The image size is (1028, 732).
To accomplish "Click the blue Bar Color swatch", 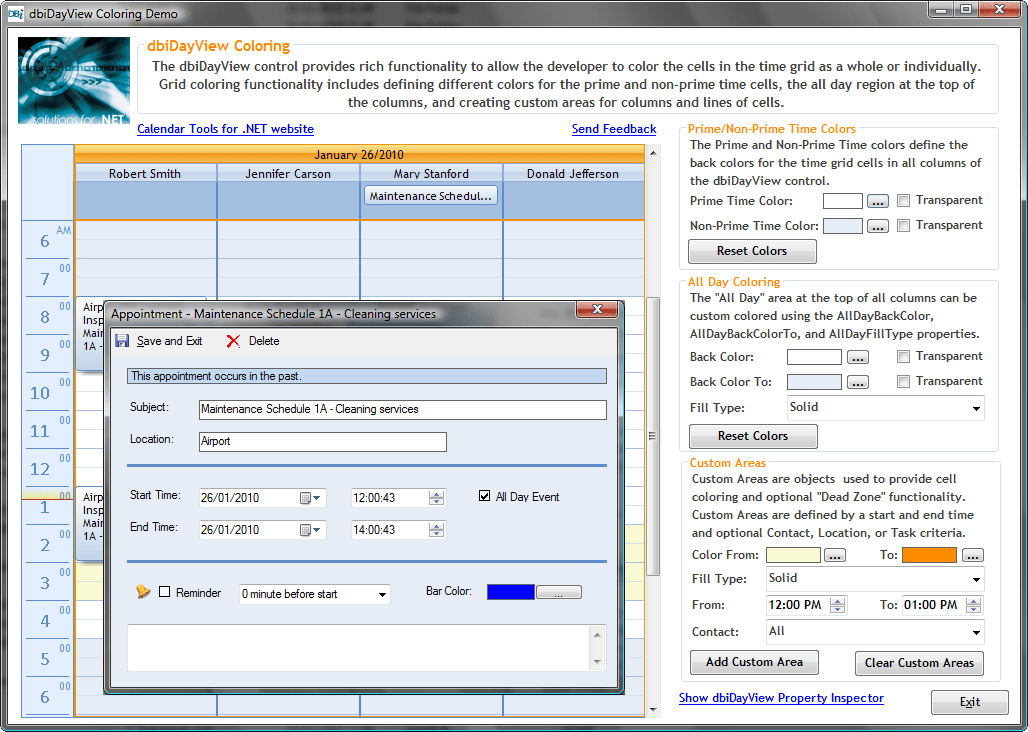I will (x=510, y=591).
